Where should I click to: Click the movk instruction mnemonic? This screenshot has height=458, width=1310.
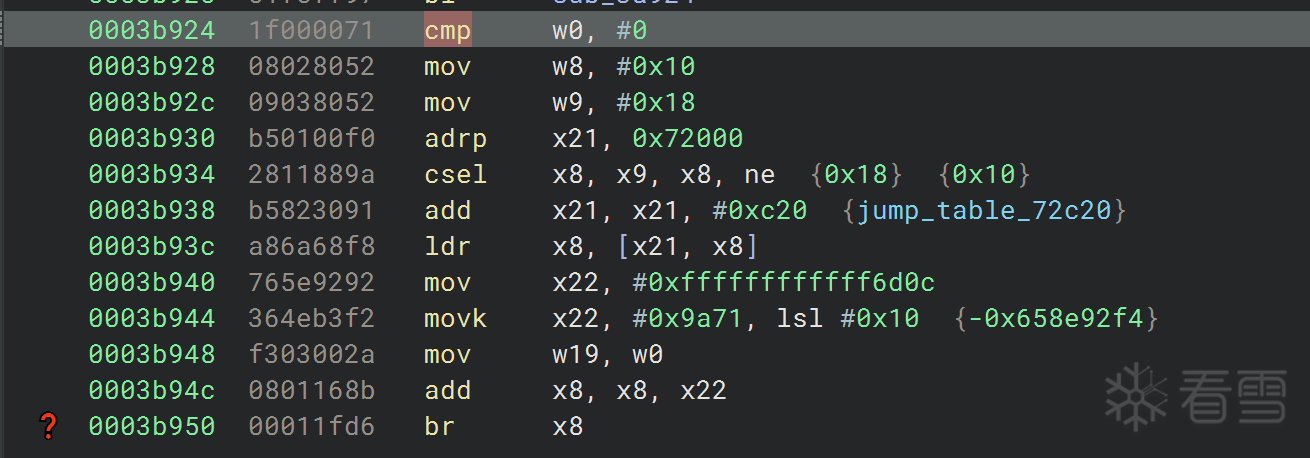coord(455,319)
